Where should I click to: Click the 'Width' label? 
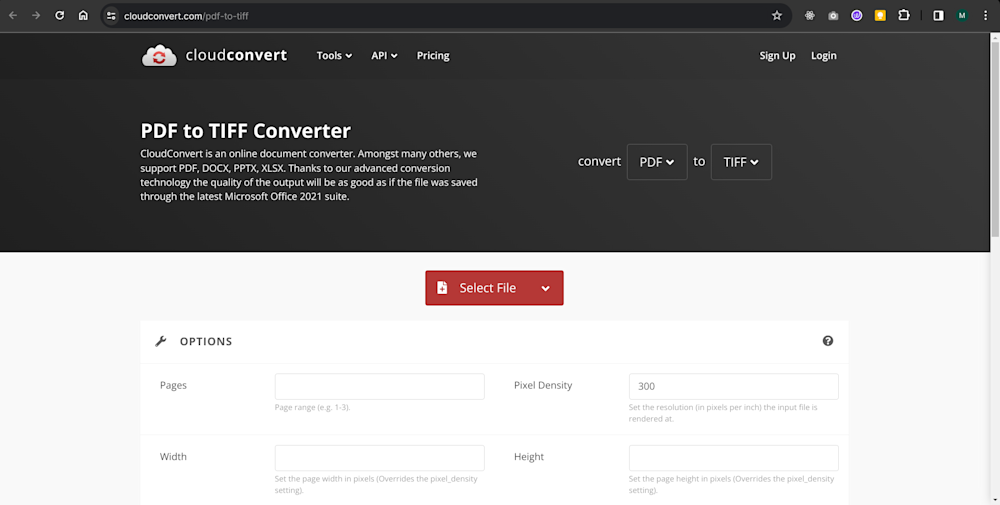[173, 457]
